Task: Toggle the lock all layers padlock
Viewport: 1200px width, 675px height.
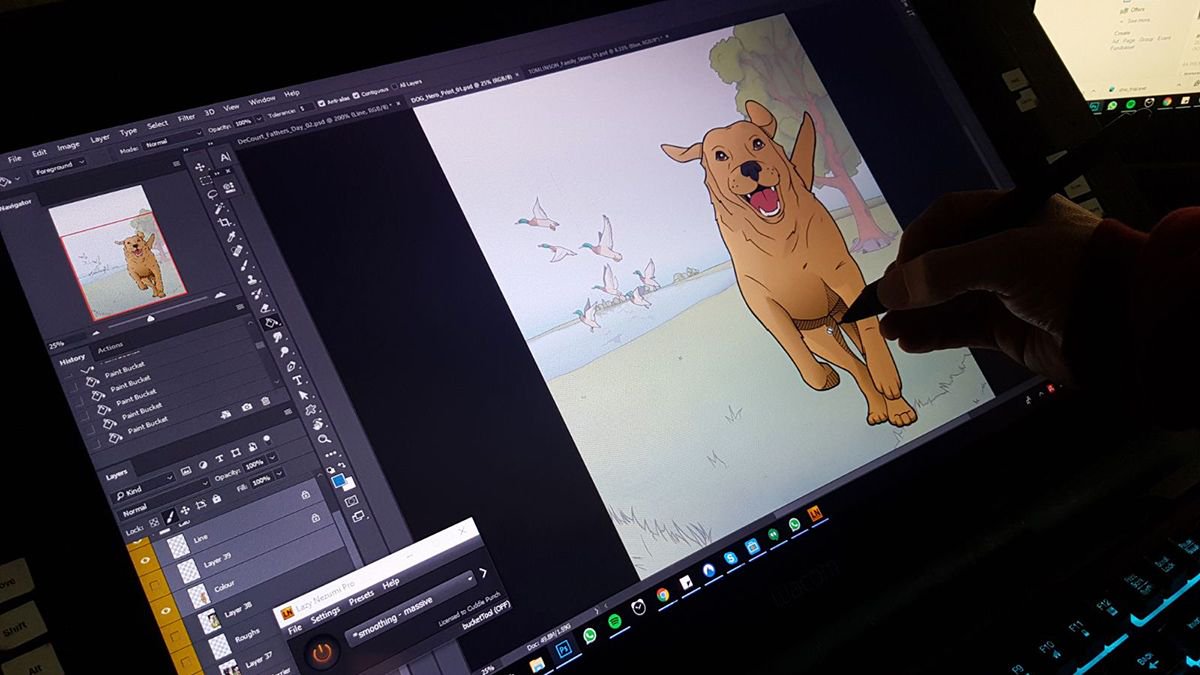Action: pos(217,499)
